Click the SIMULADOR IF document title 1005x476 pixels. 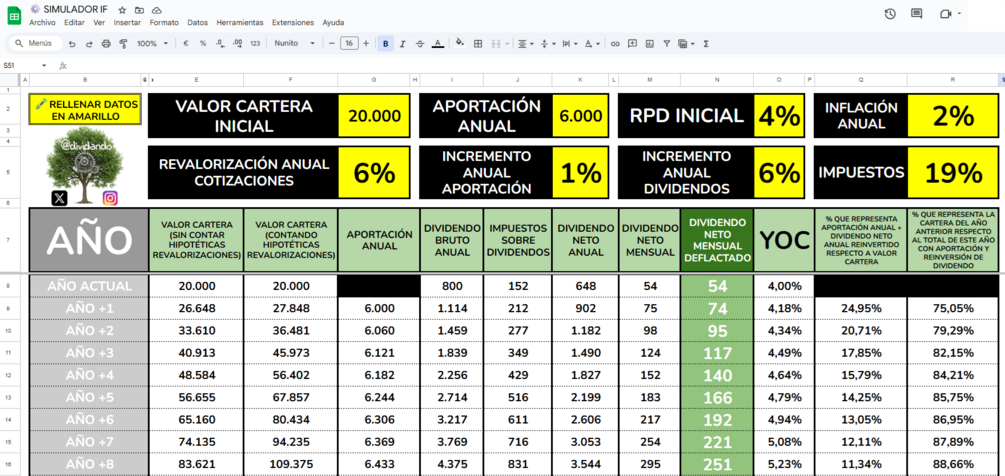point(78,10)
